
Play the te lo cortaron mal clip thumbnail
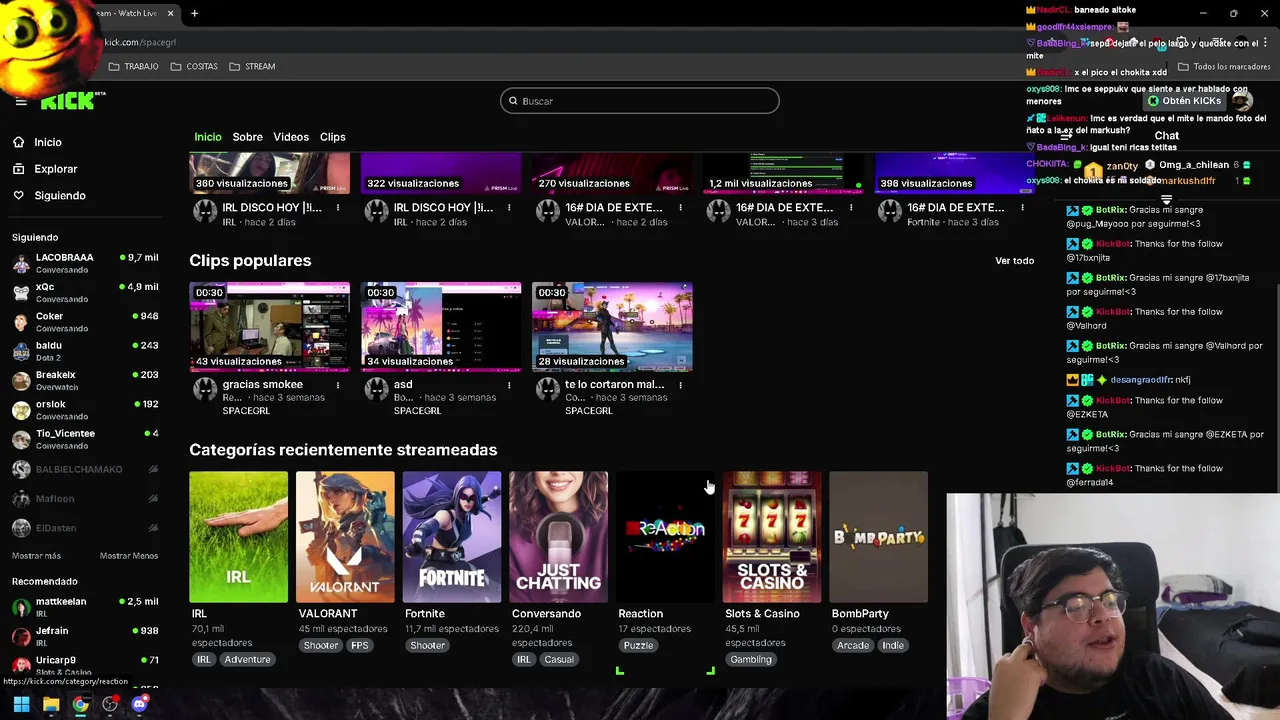612,327
